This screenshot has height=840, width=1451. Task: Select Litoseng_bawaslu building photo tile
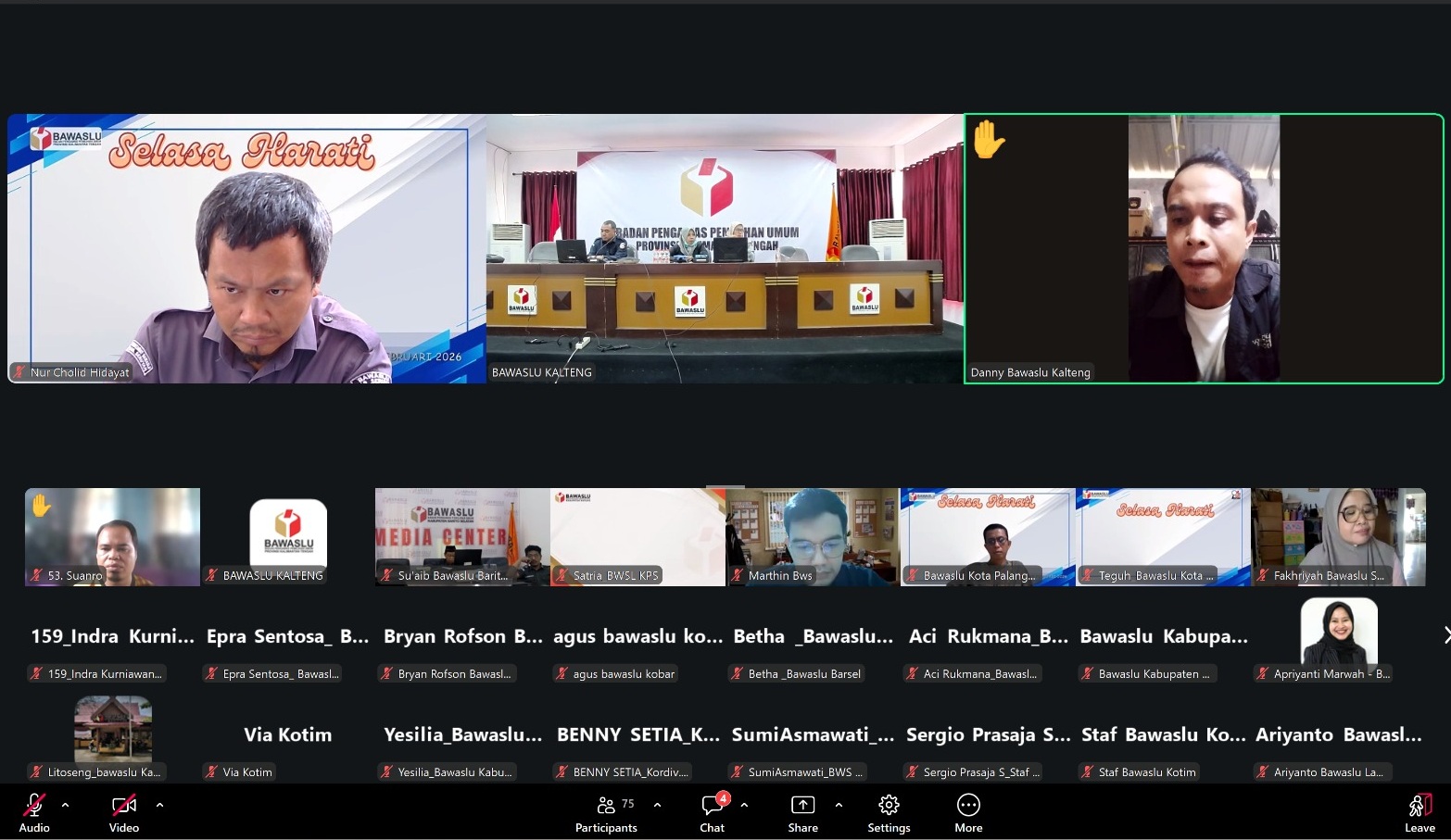tap(113, 730)
